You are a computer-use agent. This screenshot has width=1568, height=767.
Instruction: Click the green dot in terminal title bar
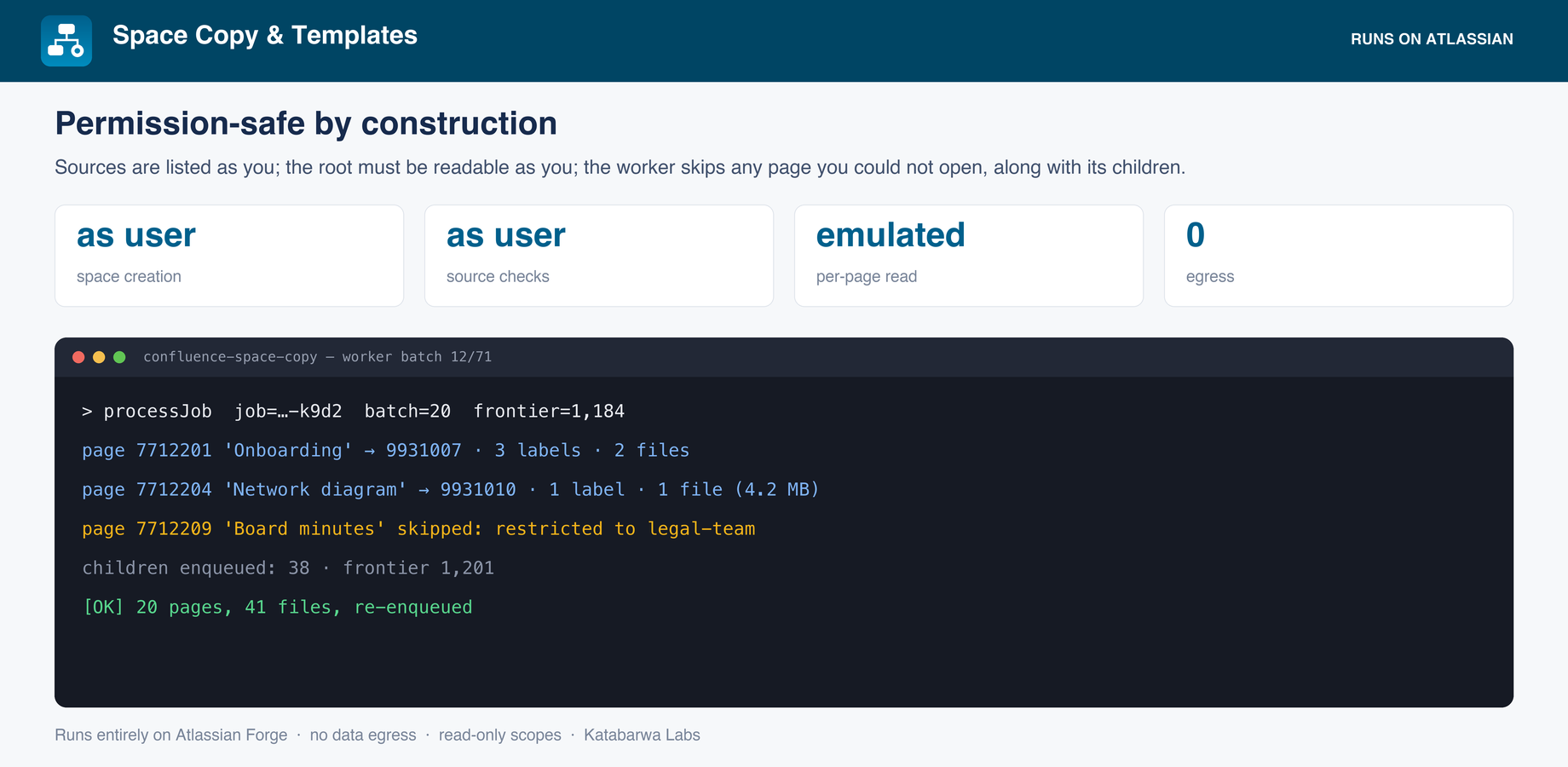[119, 357]
